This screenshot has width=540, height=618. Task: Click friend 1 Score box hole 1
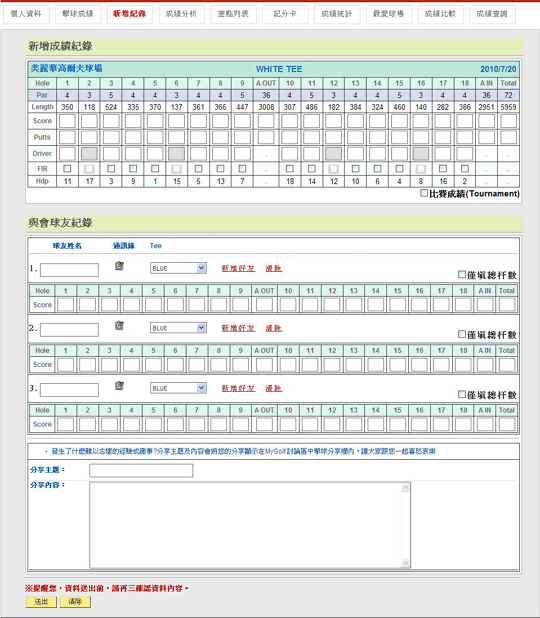point(66,305)
